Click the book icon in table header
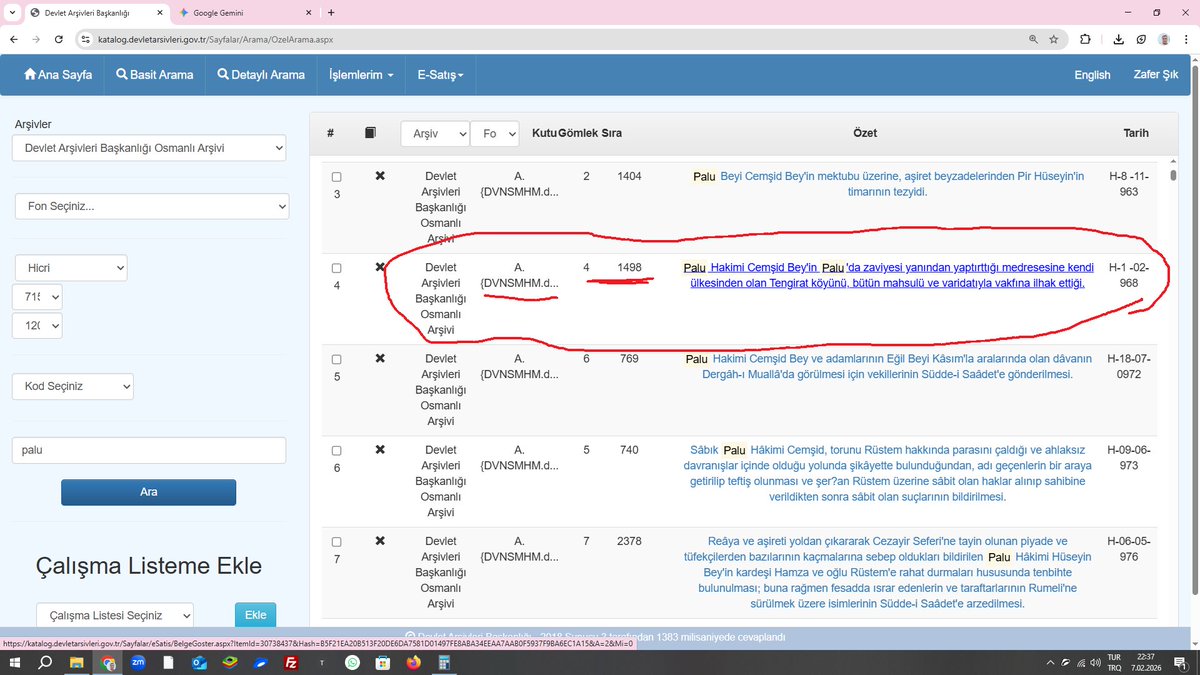Viewport: 1200px width, 675px height. 370,133
